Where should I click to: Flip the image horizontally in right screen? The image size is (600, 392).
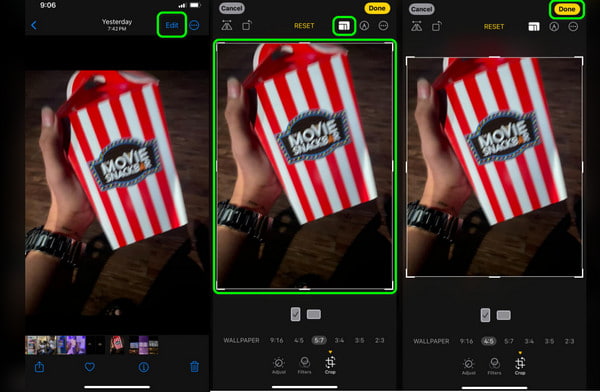416,26
